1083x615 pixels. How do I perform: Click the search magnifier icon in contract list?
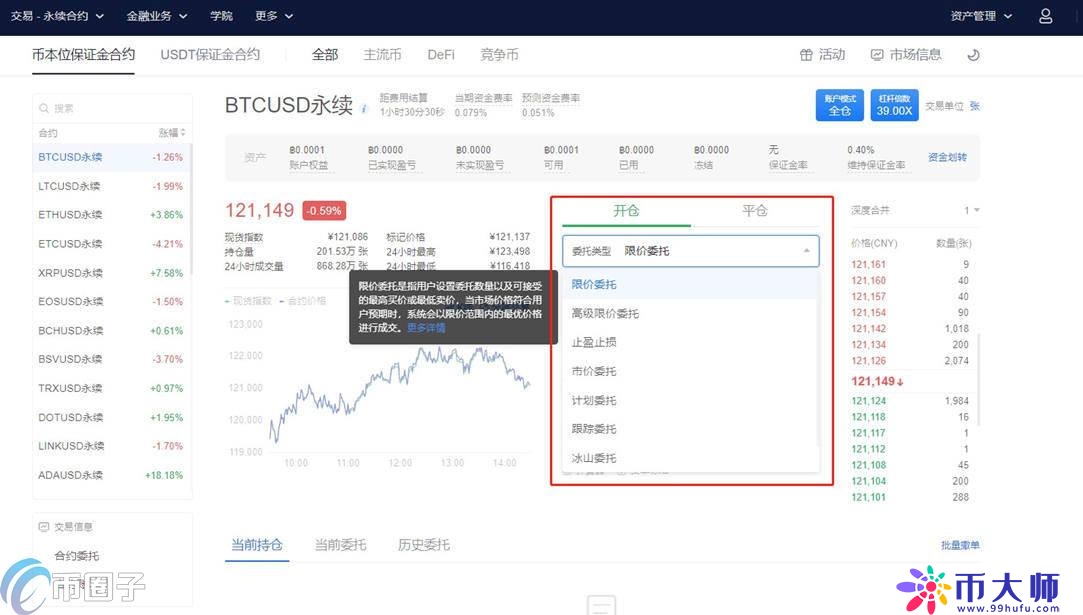pyautogui.click(x=44, y=108)
